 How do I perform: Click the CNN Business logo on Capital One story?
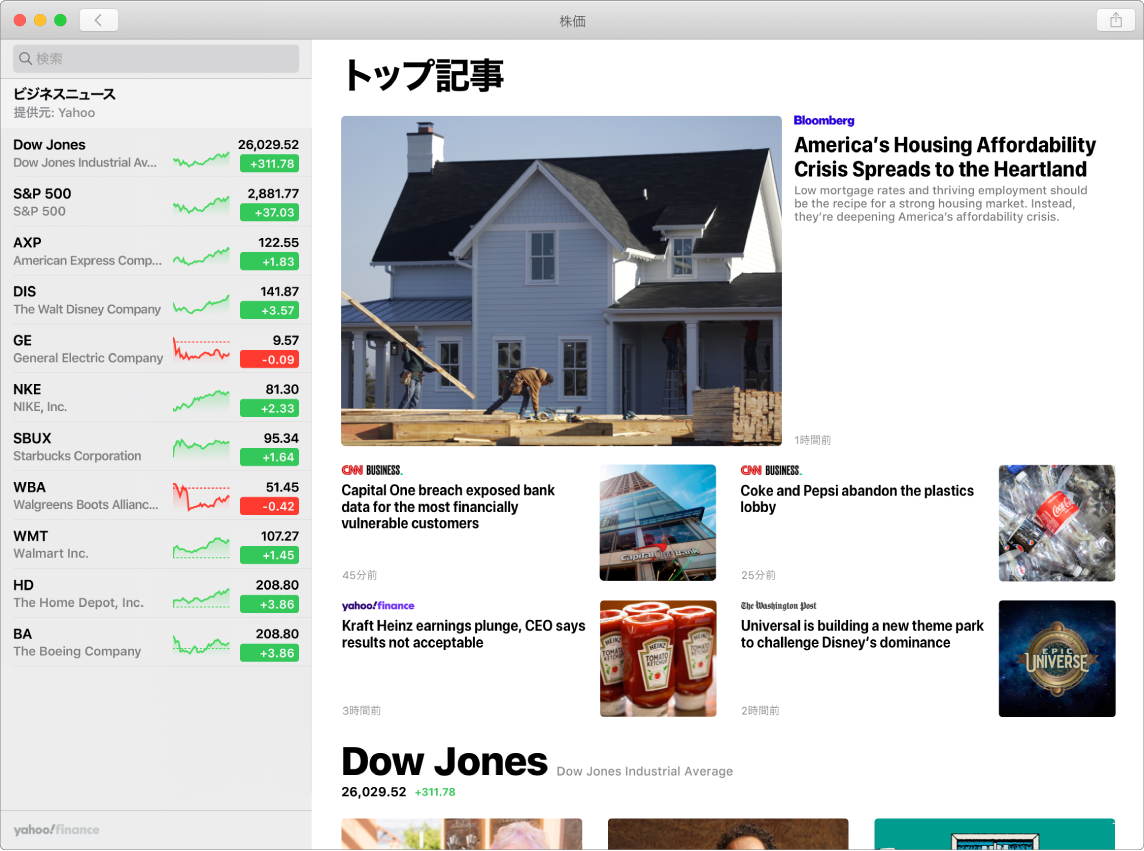click(x=371, y=470)
